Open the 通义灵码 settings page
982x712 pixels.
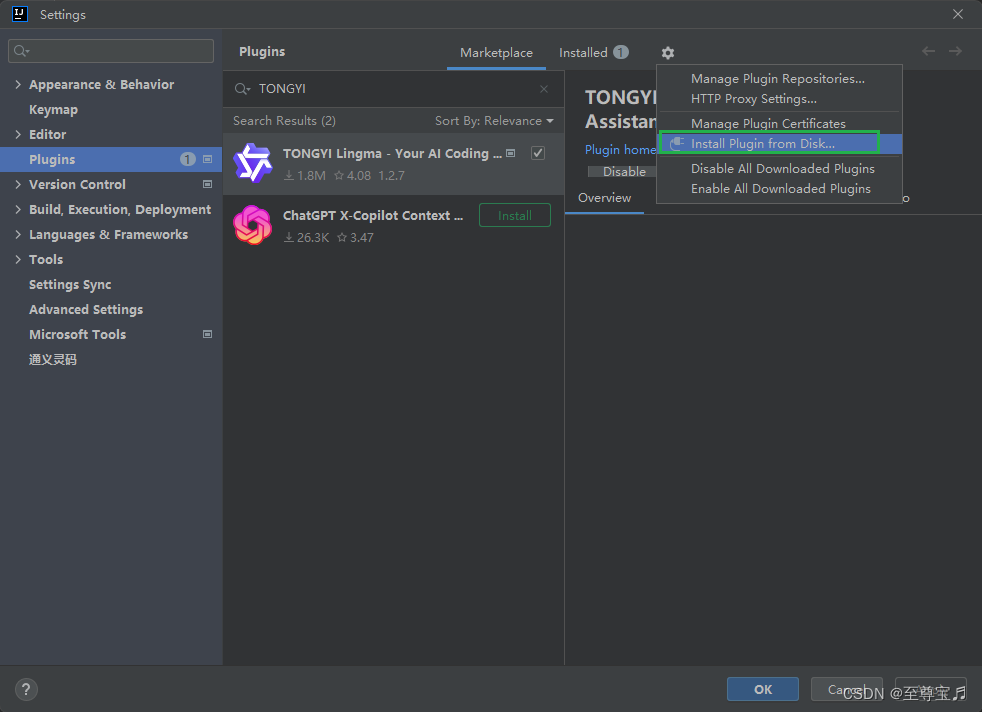point(53,359)
